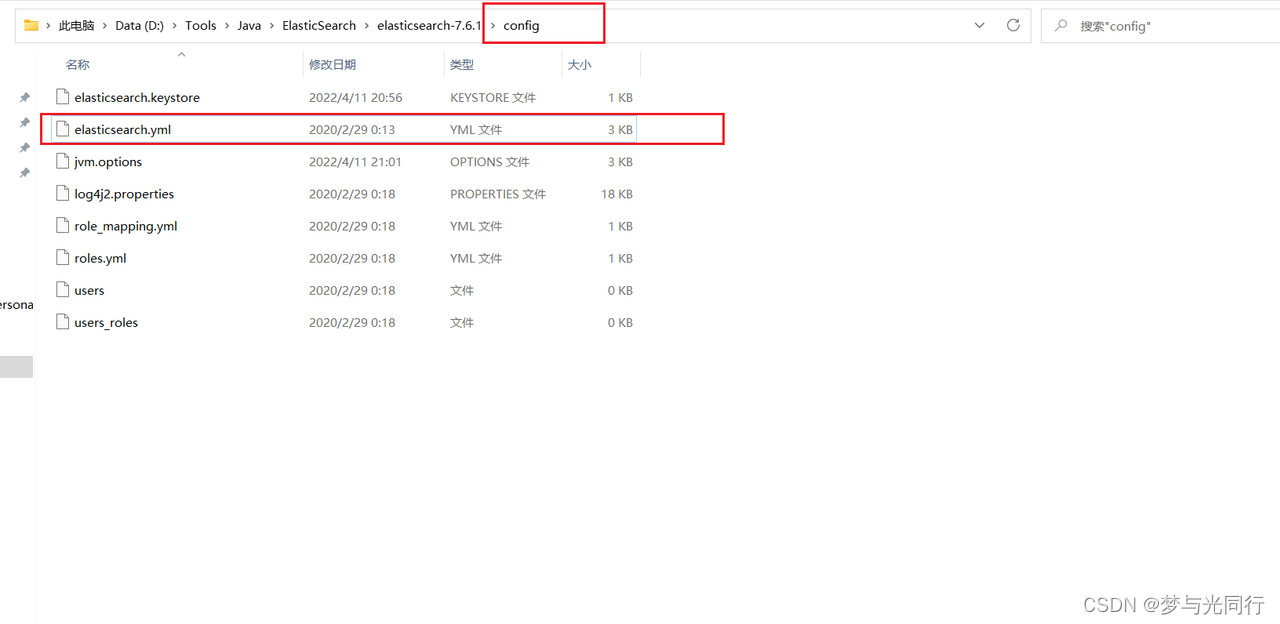Image resolution: width=1280 pixels, height=624 pixels.
Task: Go to Data (D:) breadcrumb
Action: point(140,26)
